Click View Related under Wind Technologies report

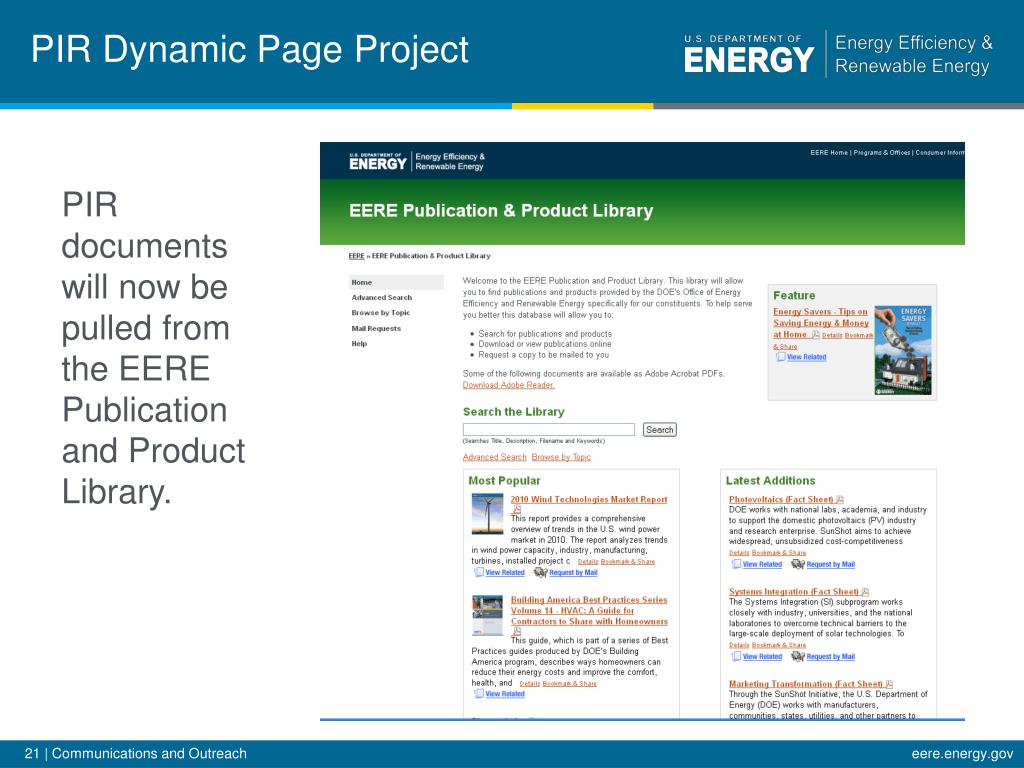504,573
